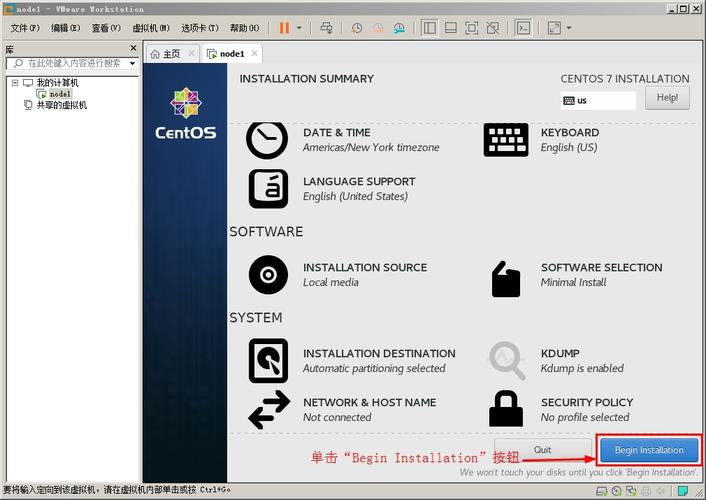Open SECURITY POLICY padlock icon
Viewport: 706px width, 500px height.
point(506,409)
